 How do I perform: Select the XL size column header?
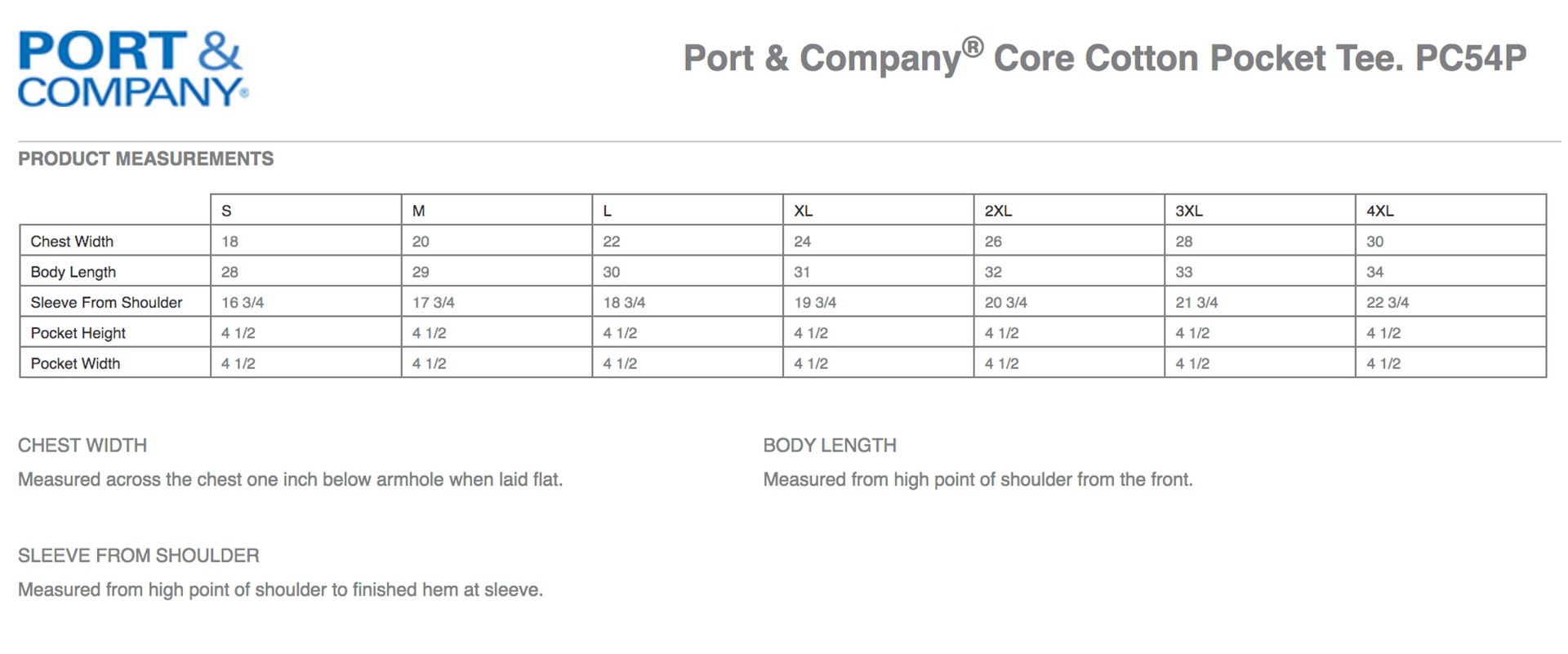[x=803, y=211]
